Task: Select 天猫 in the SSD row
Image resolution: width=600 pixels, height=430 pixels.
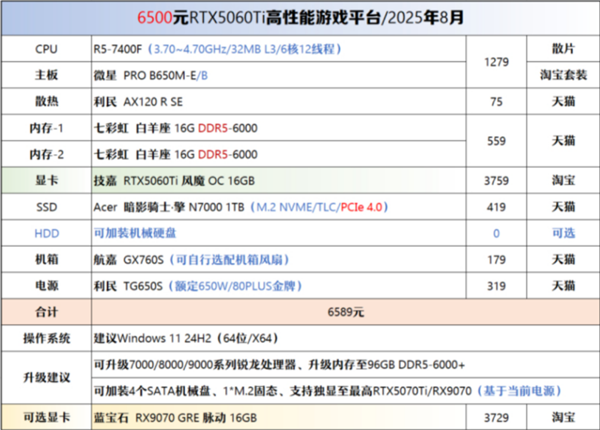Action: pyautogui.click(x=563, y=207)
